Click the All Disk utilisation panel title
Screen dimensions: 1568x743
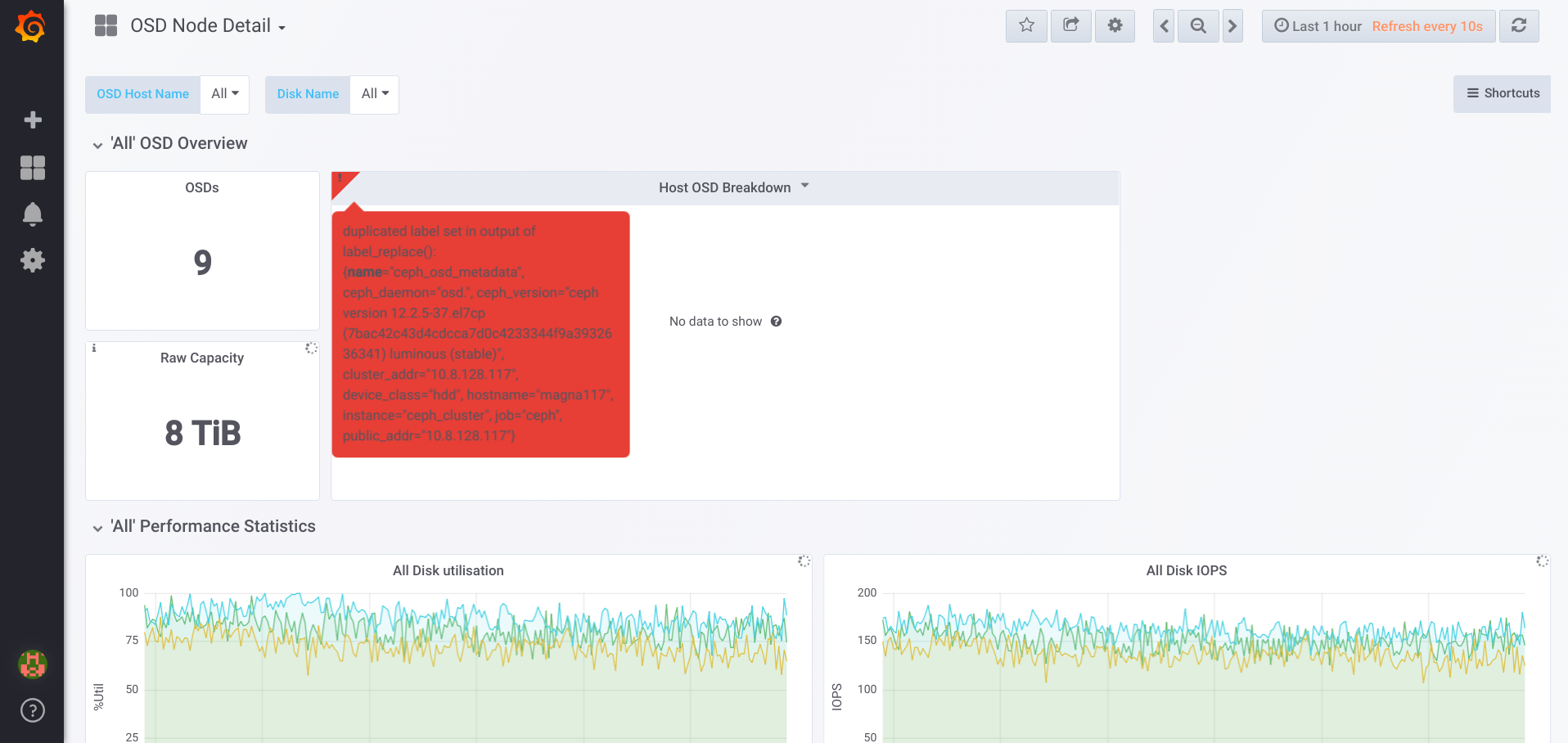[448, 570]
